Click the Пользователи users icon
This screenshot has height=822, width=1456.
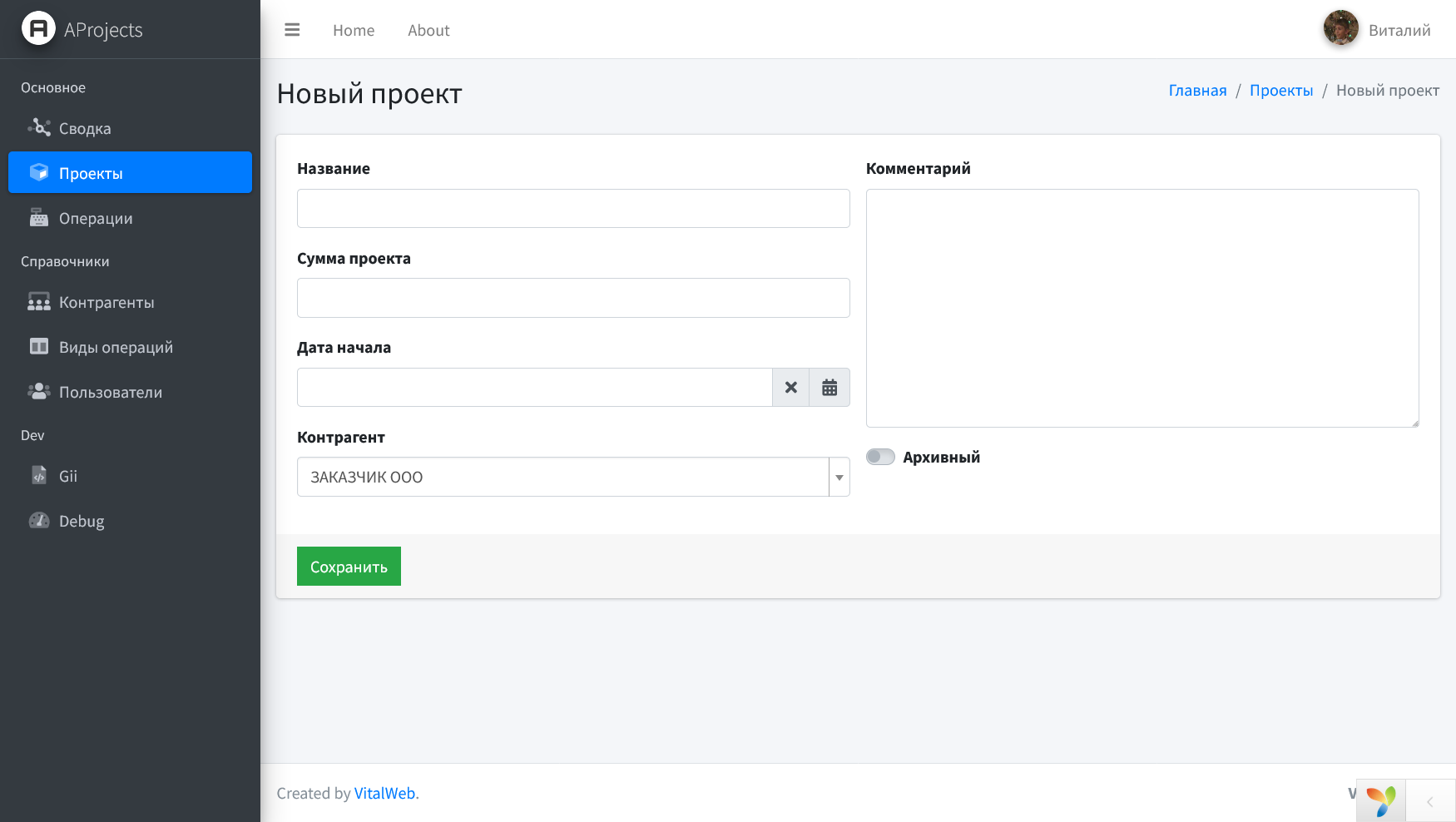(x=39, y=392)
